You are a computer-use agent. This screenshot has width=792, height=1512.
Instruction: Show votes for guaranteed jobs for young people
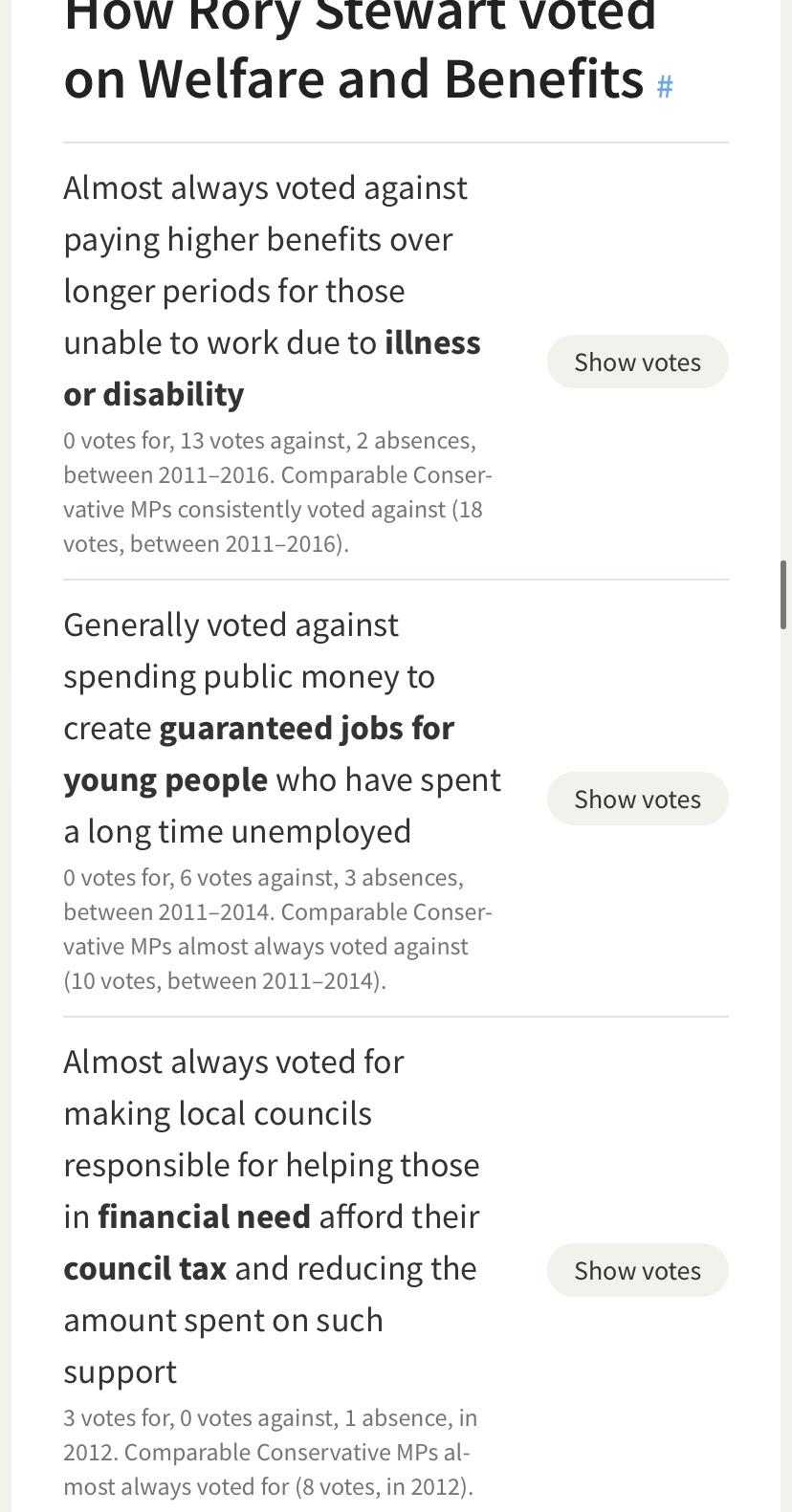[x=637, y=799]
